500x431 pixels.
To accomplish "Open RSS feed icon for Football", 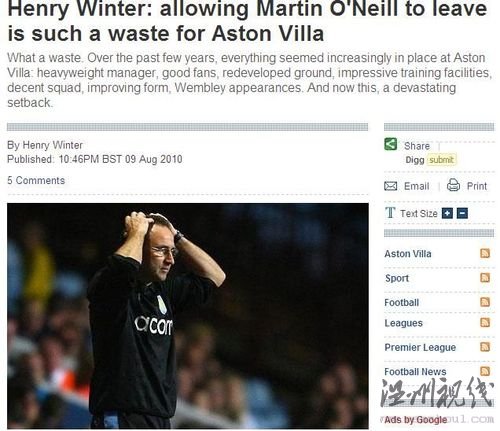I will (x=485, y=302).
